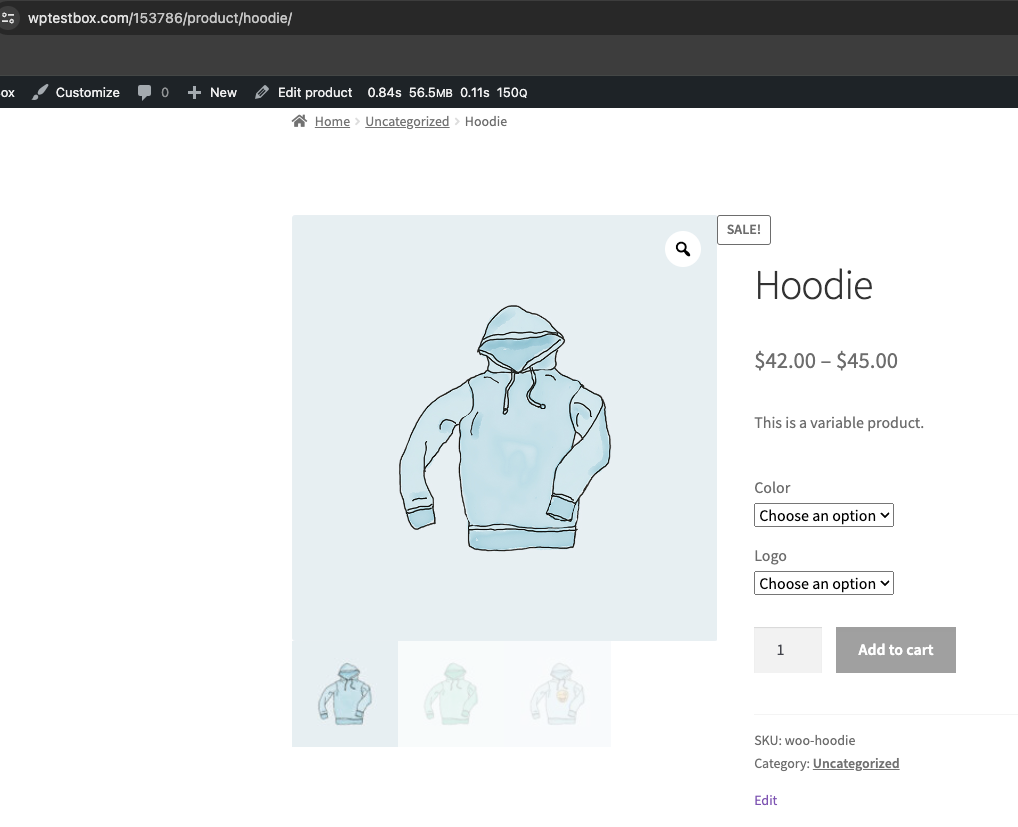Viewport: 1018px width, 827px height.
Task: Click the Hoodie breadcrumb text
Action: [486, 121]
